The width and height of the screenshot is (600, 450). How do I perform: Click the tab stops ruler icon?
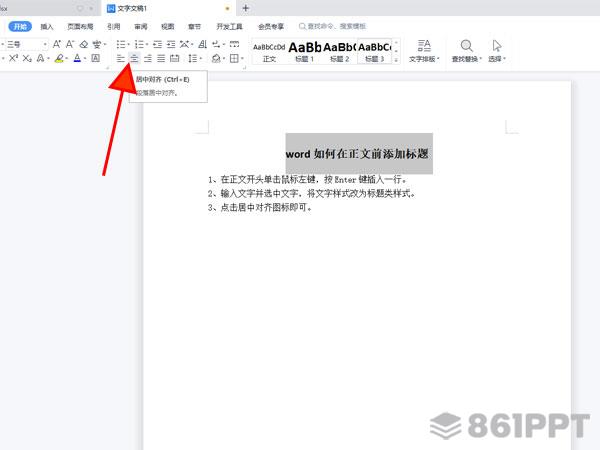(x=235, y=44)
